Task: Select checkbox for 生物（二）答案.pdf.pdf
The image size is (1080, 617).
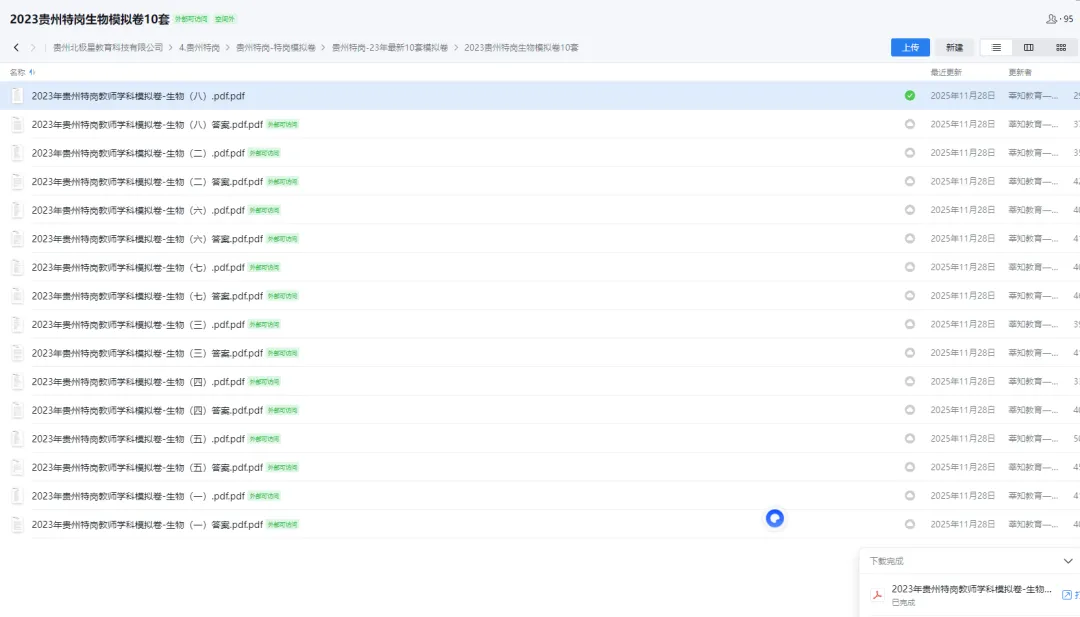Action: tap(910, 181)
